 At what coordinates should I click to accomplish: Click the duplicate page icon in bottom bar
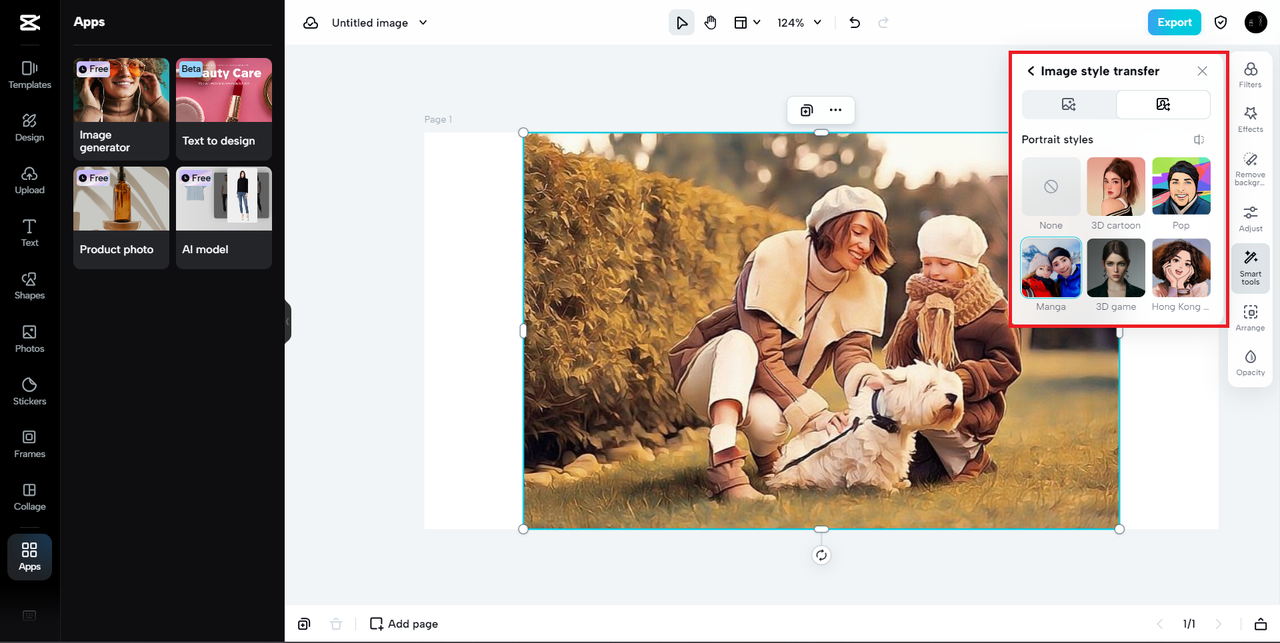[x=304, y=624]
